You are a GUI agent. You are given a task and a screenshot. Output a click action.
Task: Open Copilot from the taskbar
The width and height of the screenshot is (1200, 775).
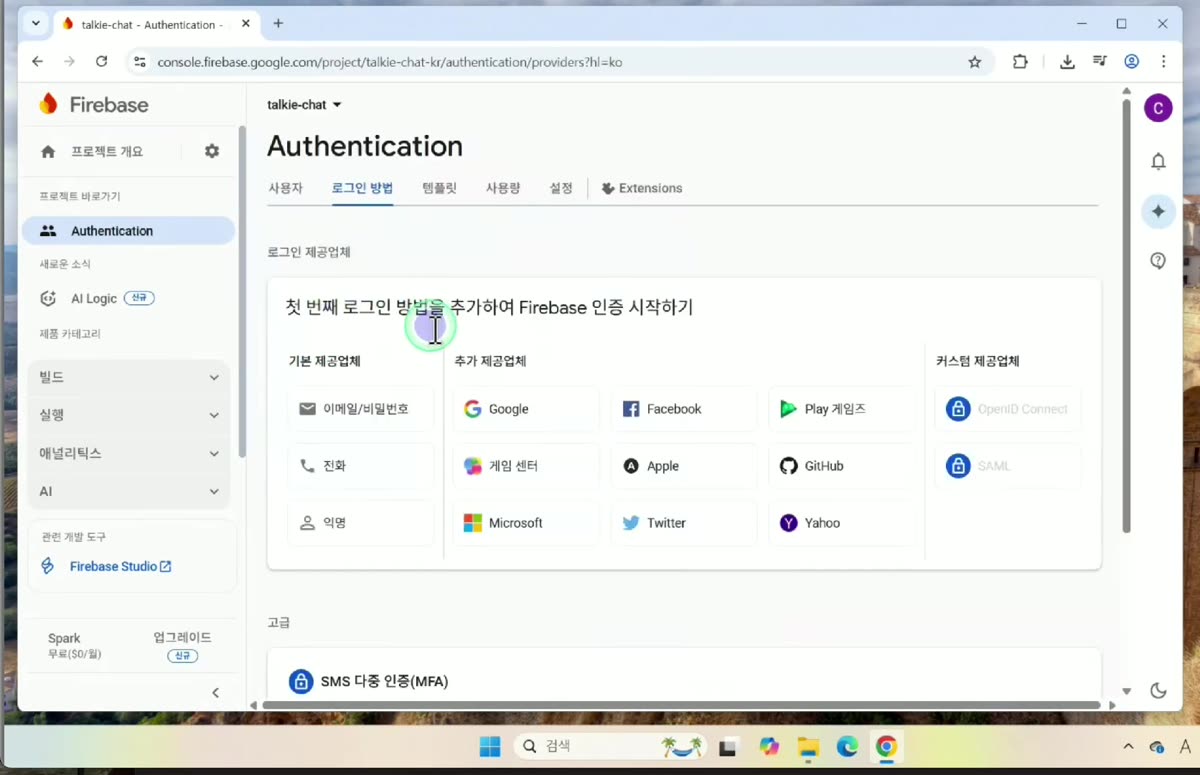pos(769,747)
